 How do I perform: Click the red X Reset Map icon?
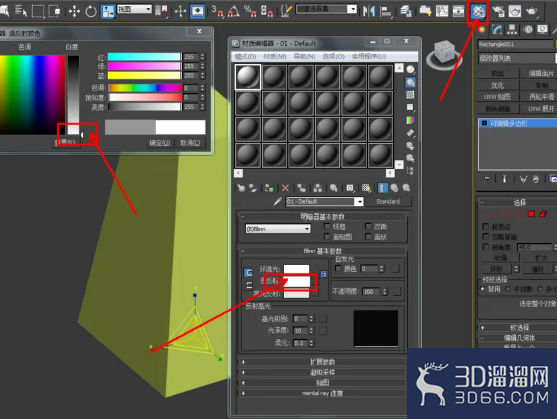(x=285, y=188)
